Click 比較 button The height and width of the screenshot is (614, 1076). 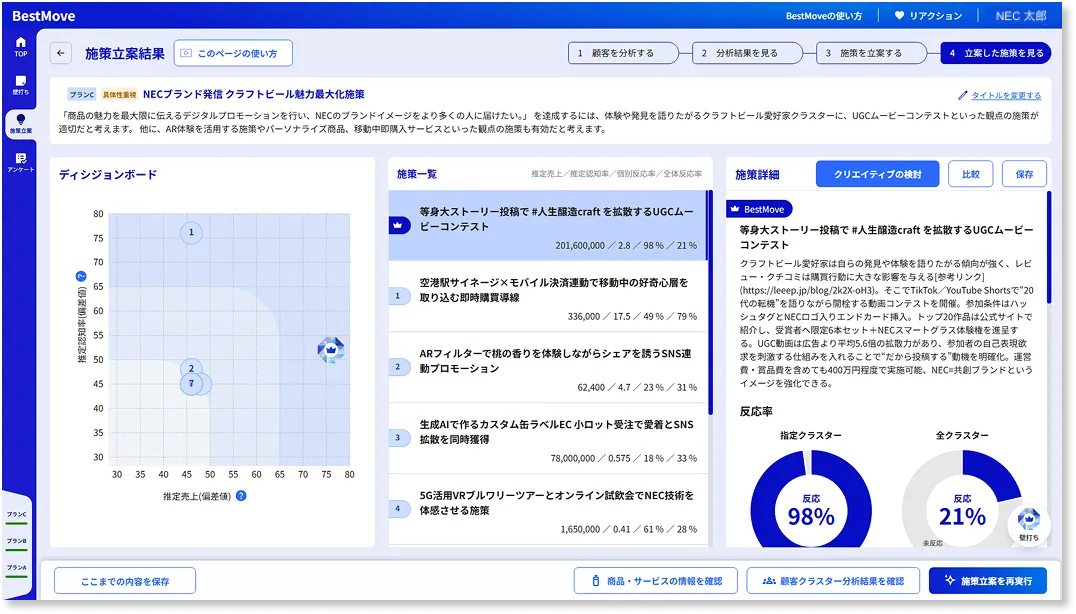[x=970, y=174]
